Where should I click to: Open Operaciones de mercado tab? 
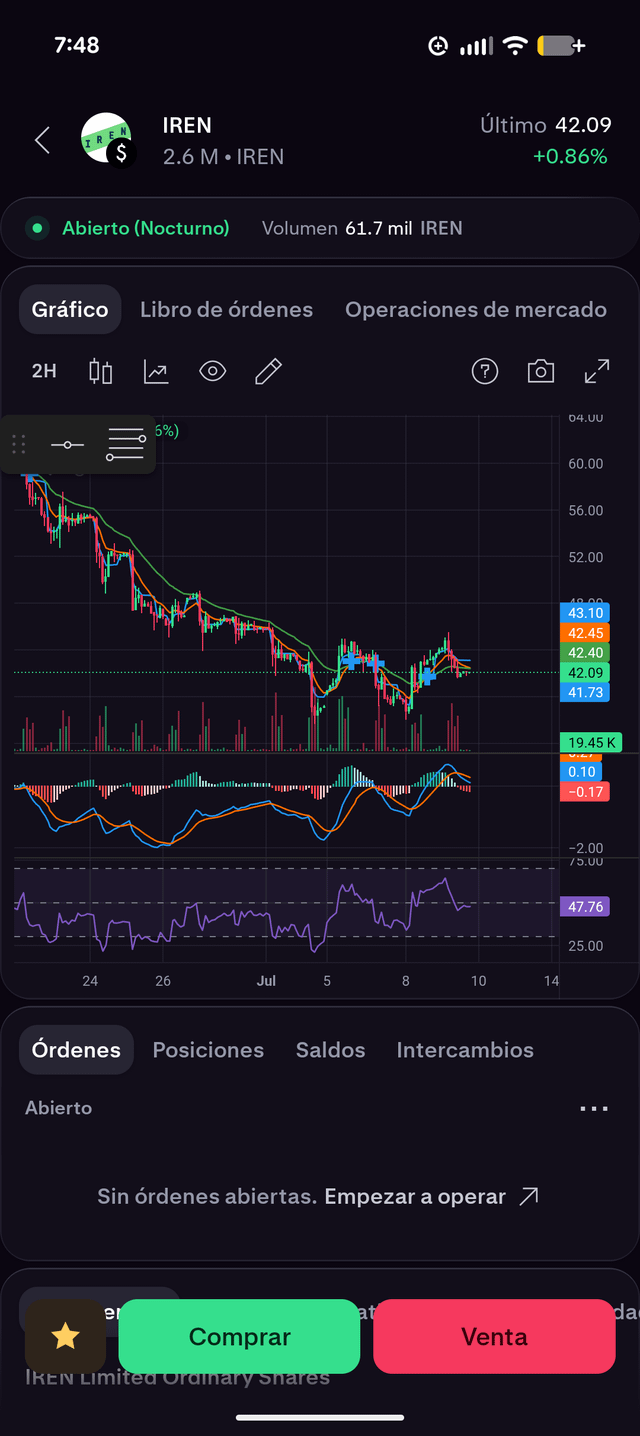(x=476, y=310)
